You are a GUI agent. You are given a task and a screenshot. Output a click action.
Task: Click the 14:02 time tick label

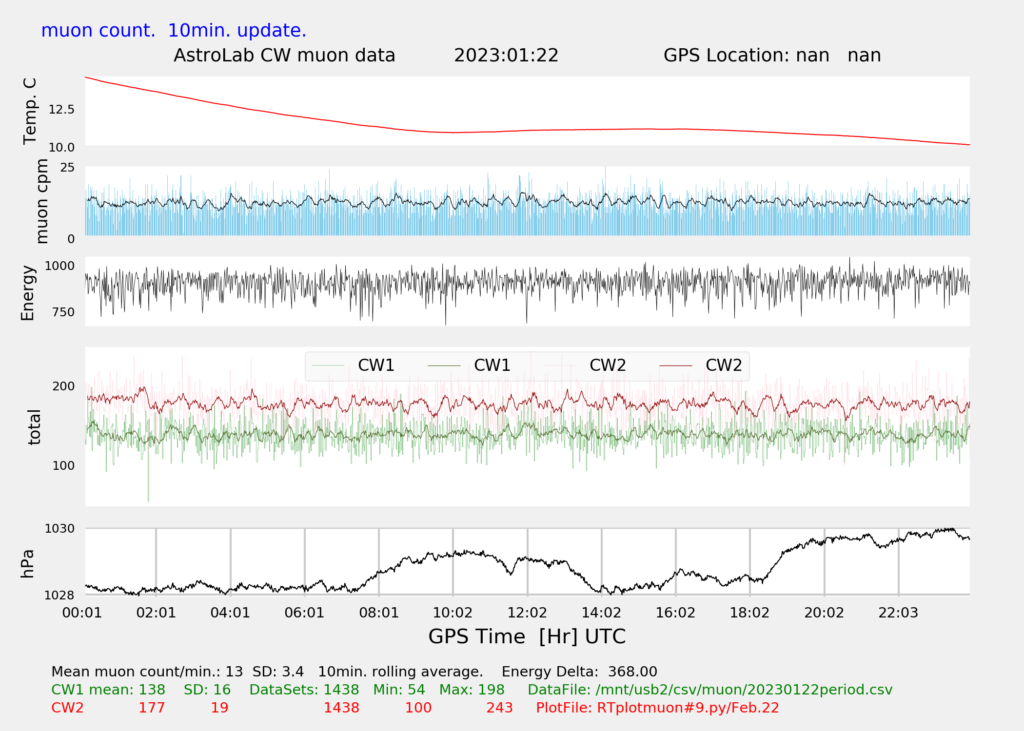pos(601,613)
